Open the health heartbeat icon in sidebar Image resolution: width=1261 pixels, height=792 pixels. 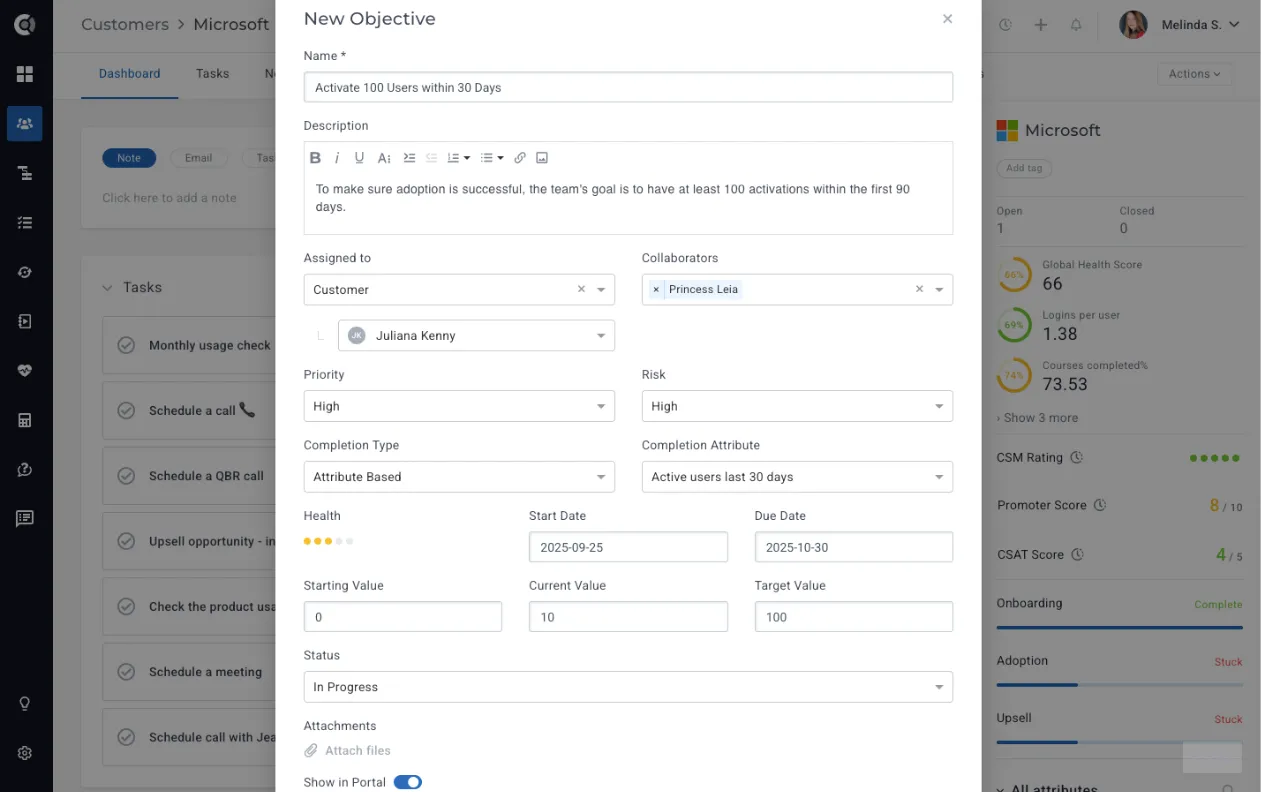pyautogui.click(x=25, y=370)
